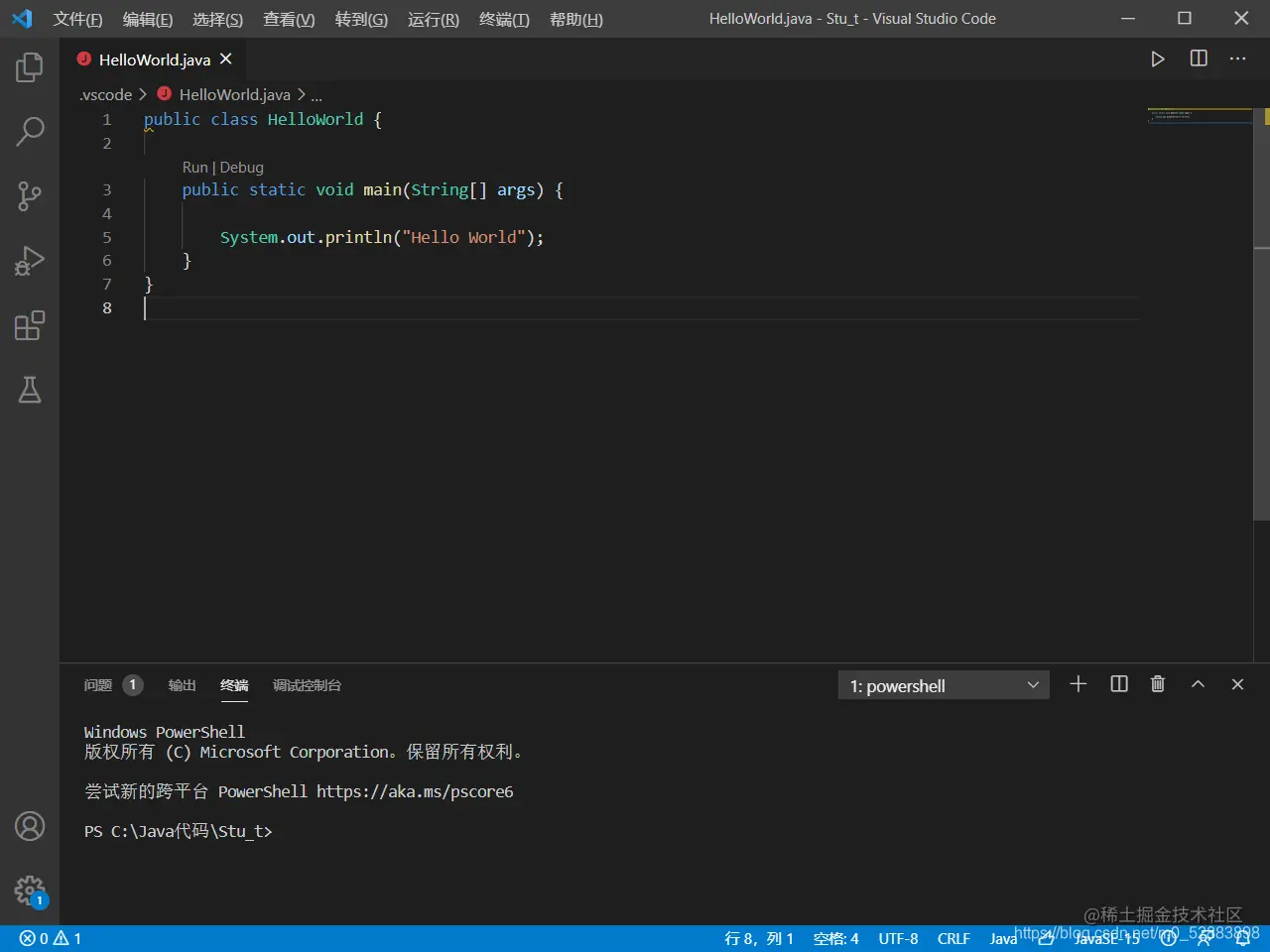Kill the terminal with trash icon
The width and height of the screenshot is (1270, 952).
[x=1158, y=684]
